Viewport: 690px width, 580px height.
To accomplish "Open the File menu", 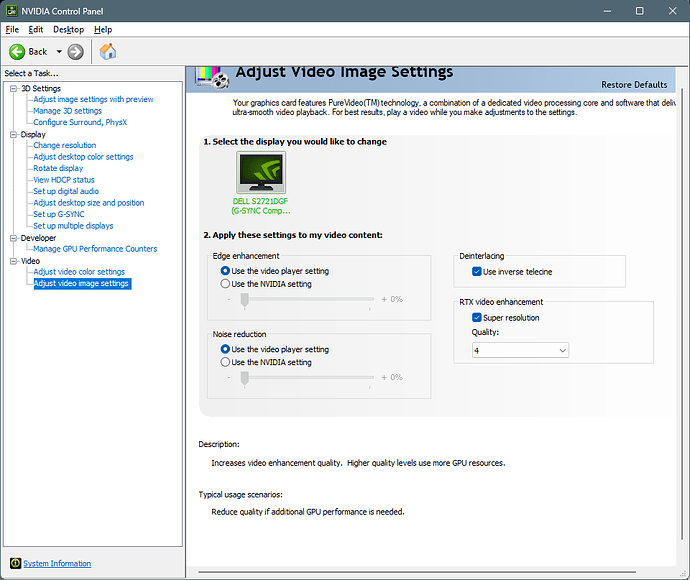I will point(12,29).
